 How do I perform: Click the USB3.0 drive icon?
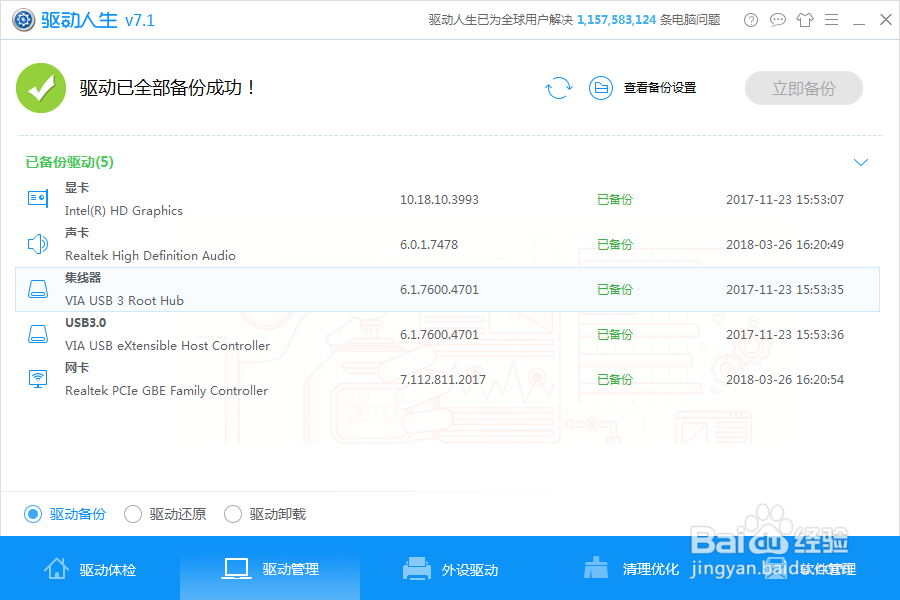coord(38,334)
